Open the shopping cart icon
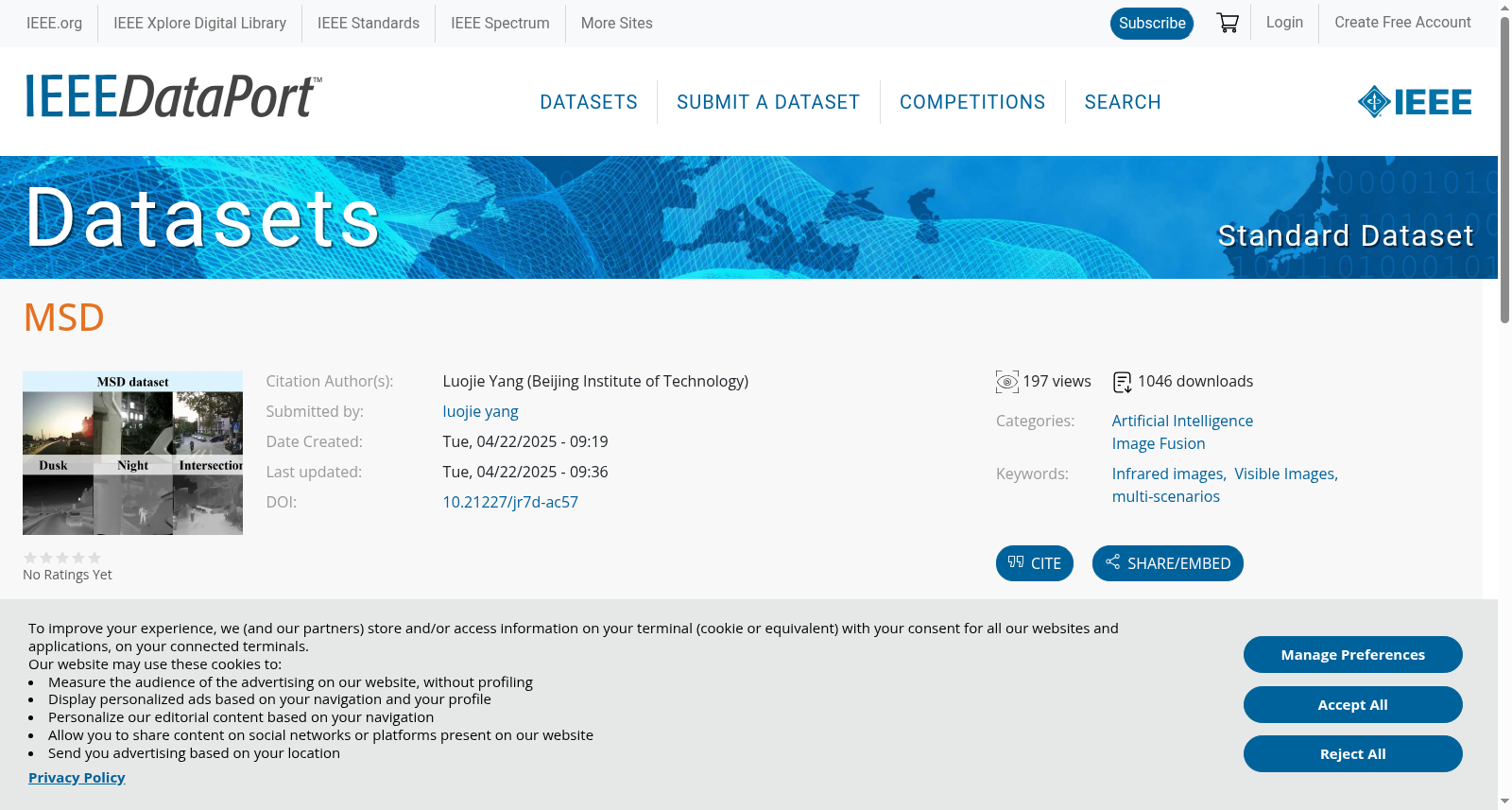1512x810 pixels. [x=1228, y=23]
